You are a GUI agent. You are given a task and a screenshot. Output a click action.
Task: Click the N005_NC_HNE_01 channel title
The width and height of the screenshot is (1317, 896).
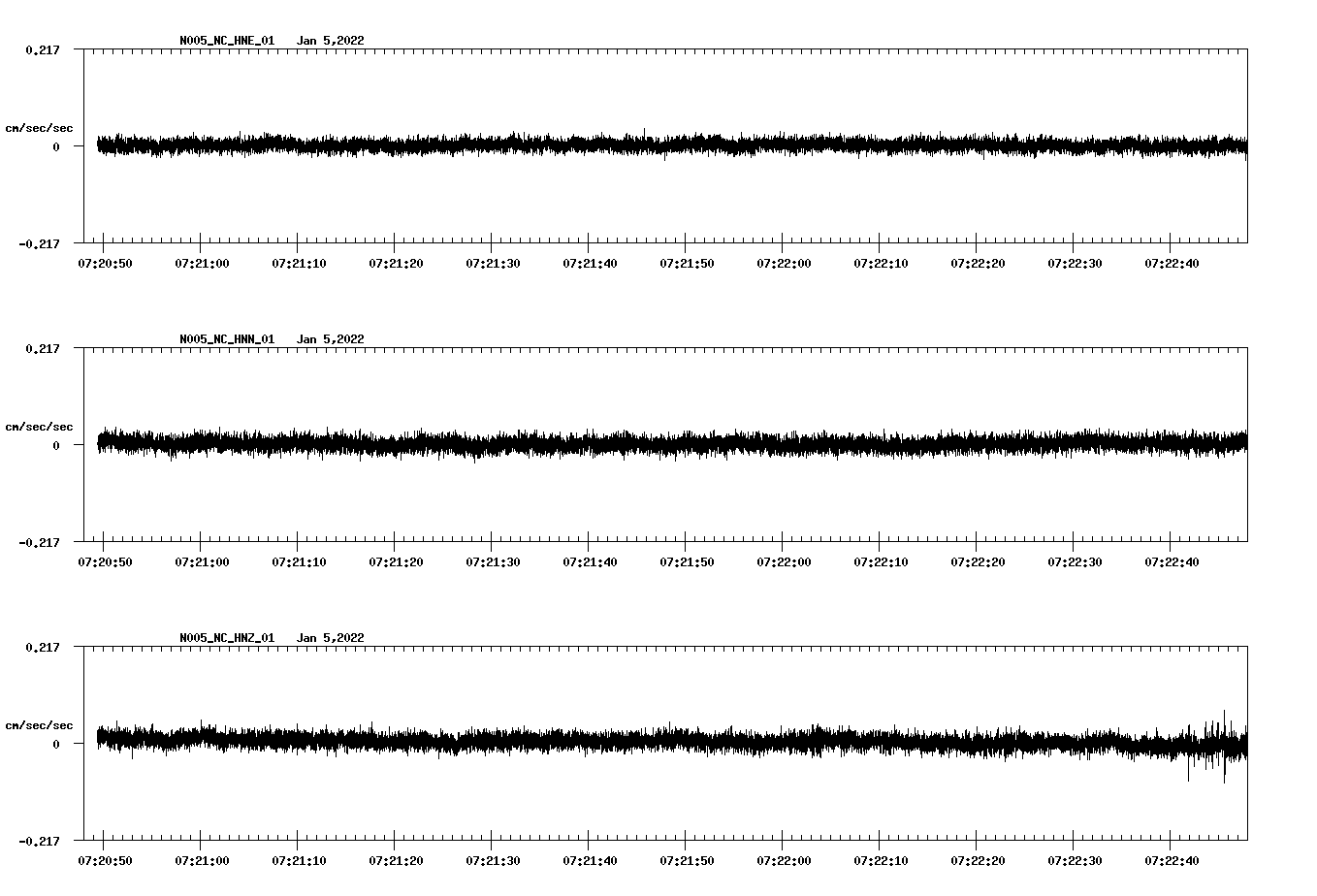pos(227,41)
